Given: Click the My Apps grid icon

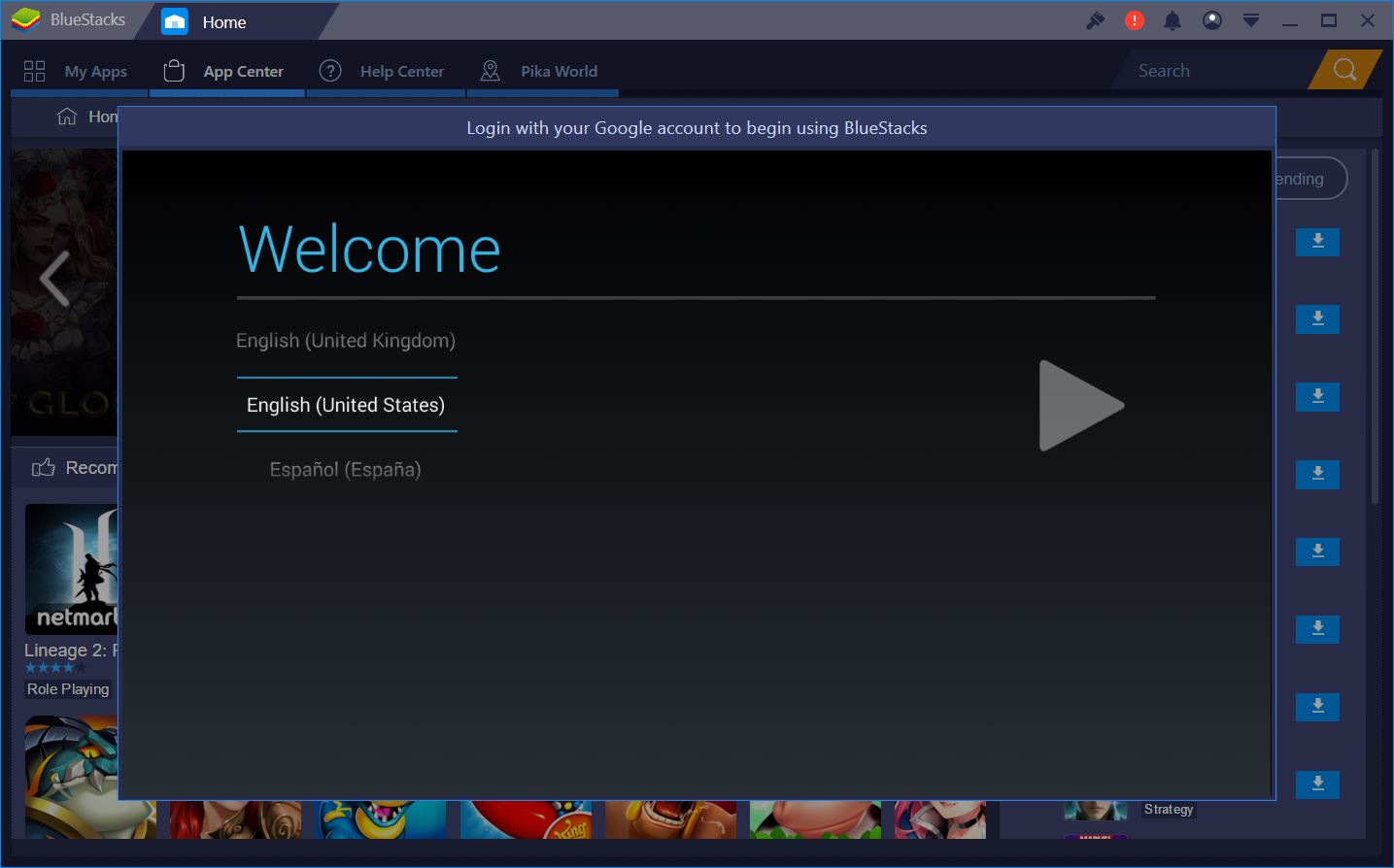Looking at the screenshot, I should coord(35,71).
